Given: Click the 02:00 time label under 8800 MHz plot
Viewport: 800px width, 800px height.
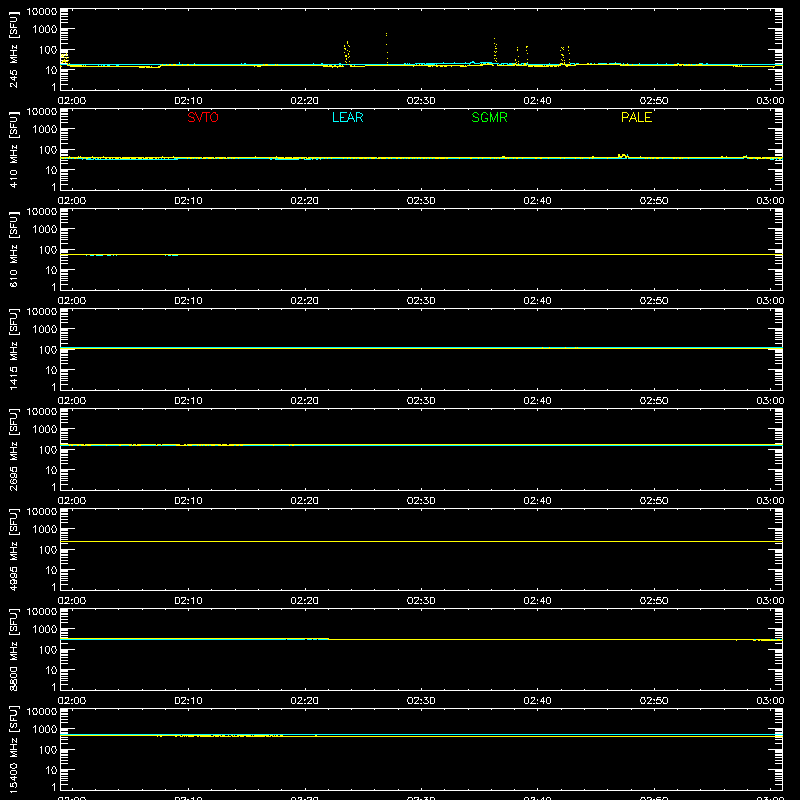Looking at the screenshot, I should click(x=72, y=701).
